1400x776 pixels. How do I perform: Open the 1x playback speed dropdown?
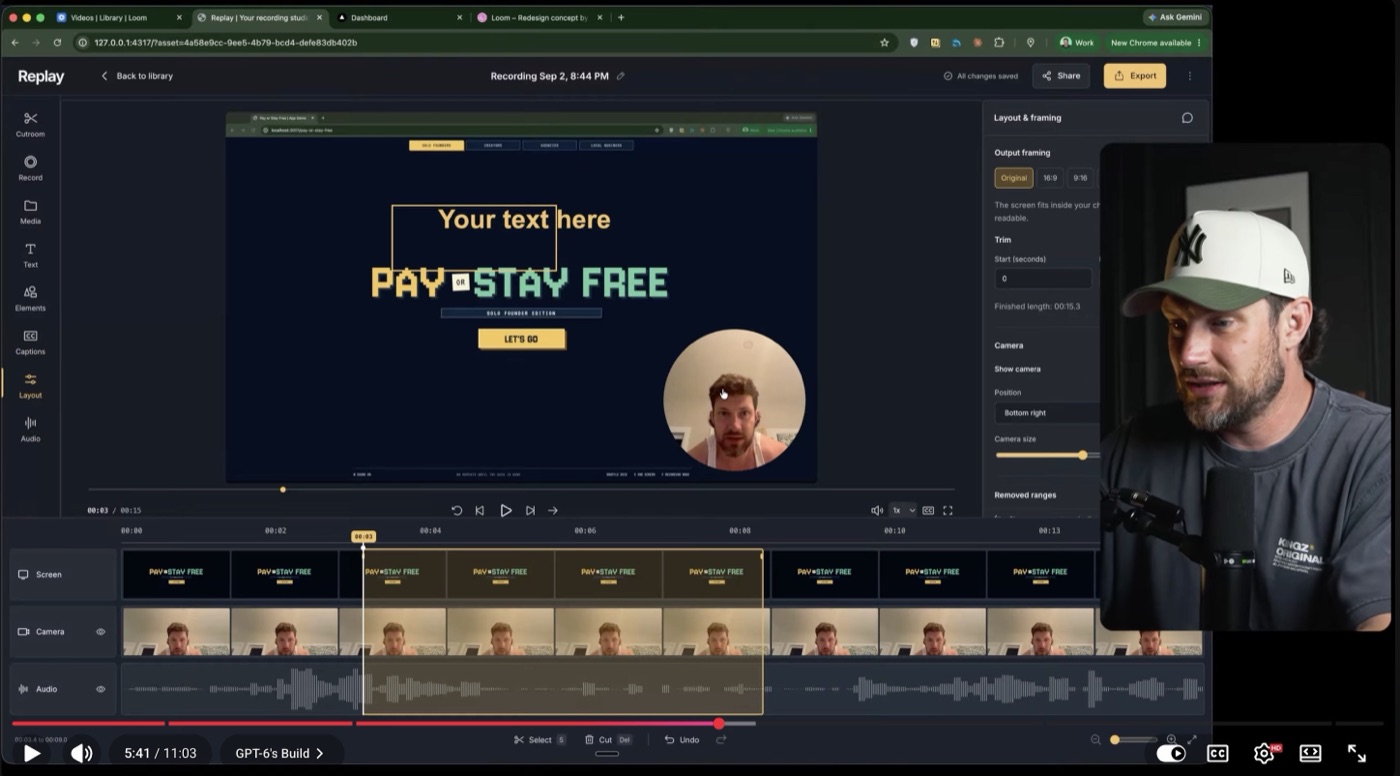click(903, 510)
